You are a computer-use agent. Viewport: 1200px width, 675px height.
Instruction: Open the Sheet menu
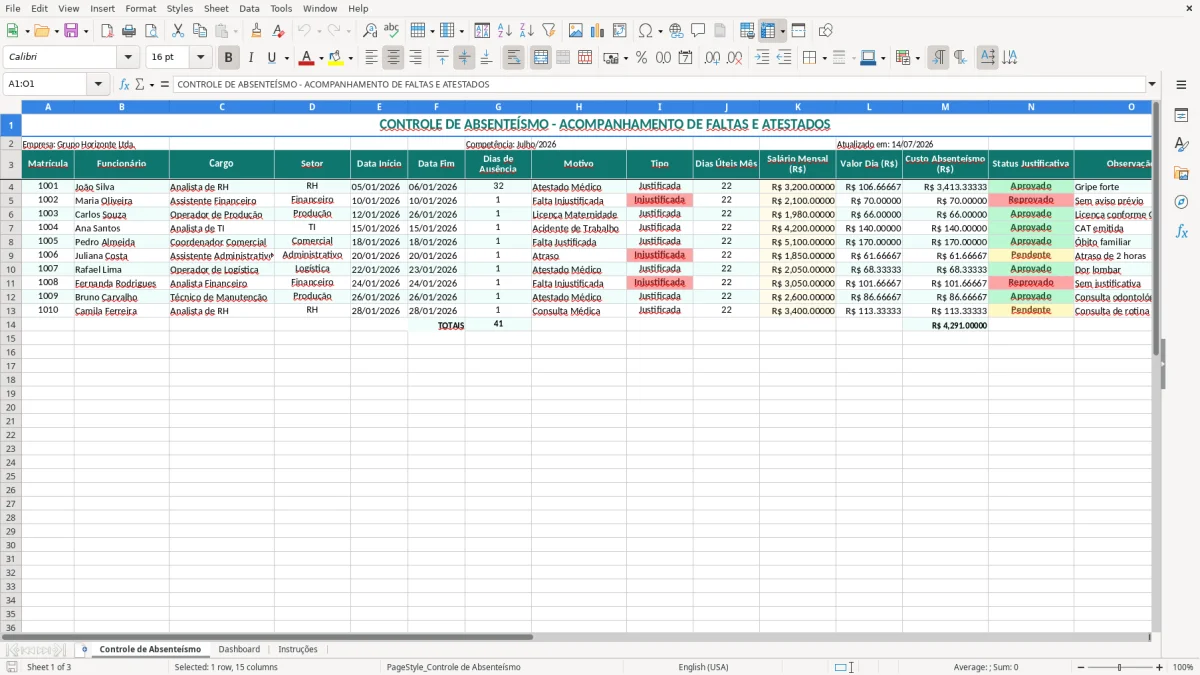tap(216, 8)
